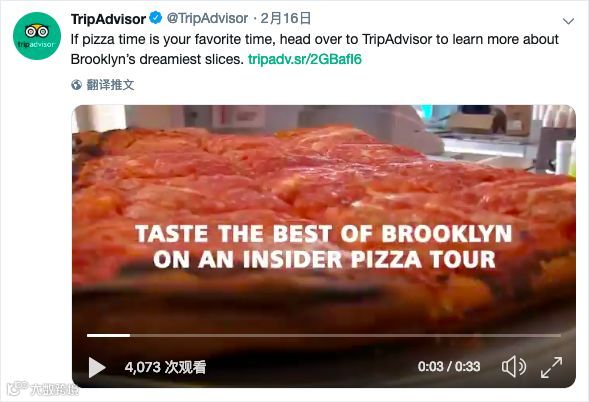Open the tweet options chevron dropdown

[x=568, y=21]
